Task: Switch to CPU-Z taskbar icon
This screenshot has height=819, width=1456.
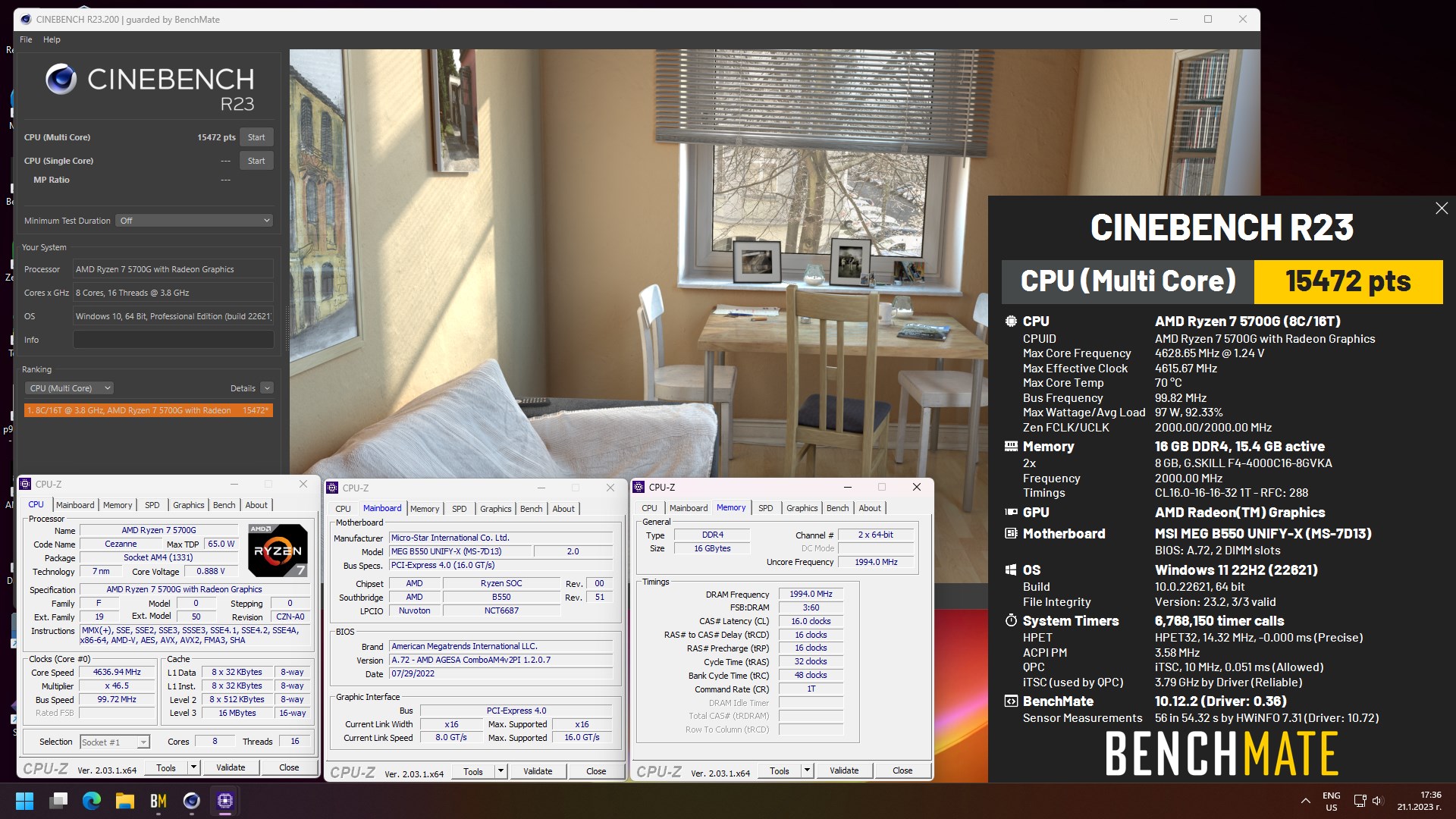Action: pyautogui.click(x=225, y=801)
